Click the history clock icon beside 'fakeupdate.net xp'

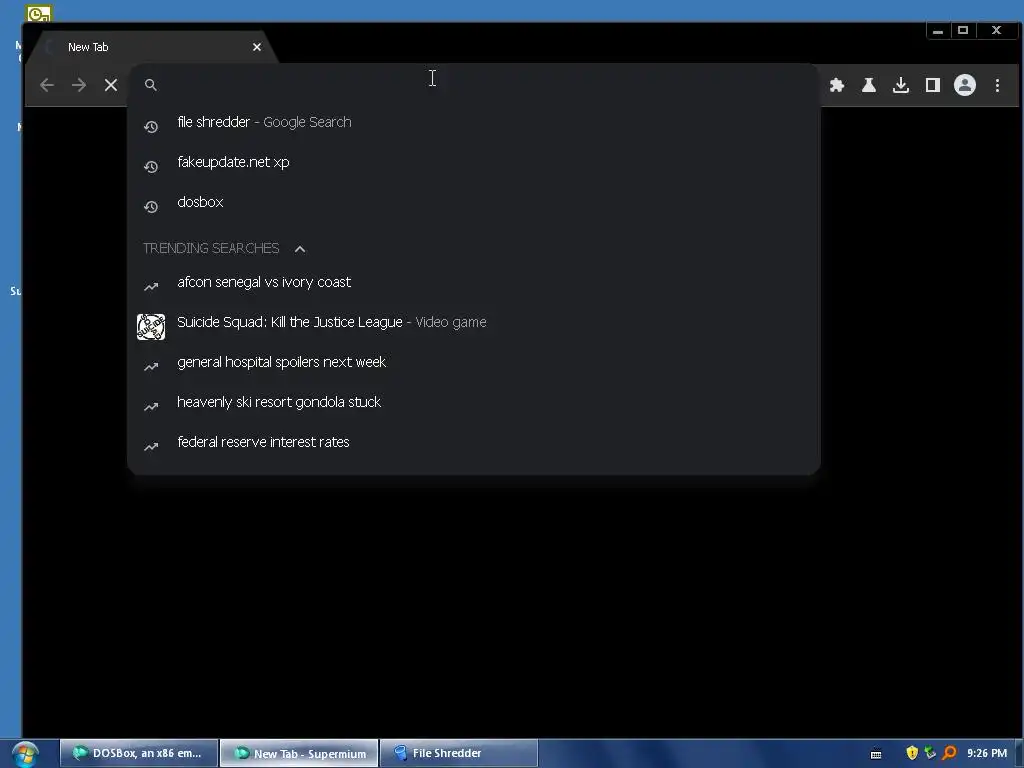click(151, 167)
